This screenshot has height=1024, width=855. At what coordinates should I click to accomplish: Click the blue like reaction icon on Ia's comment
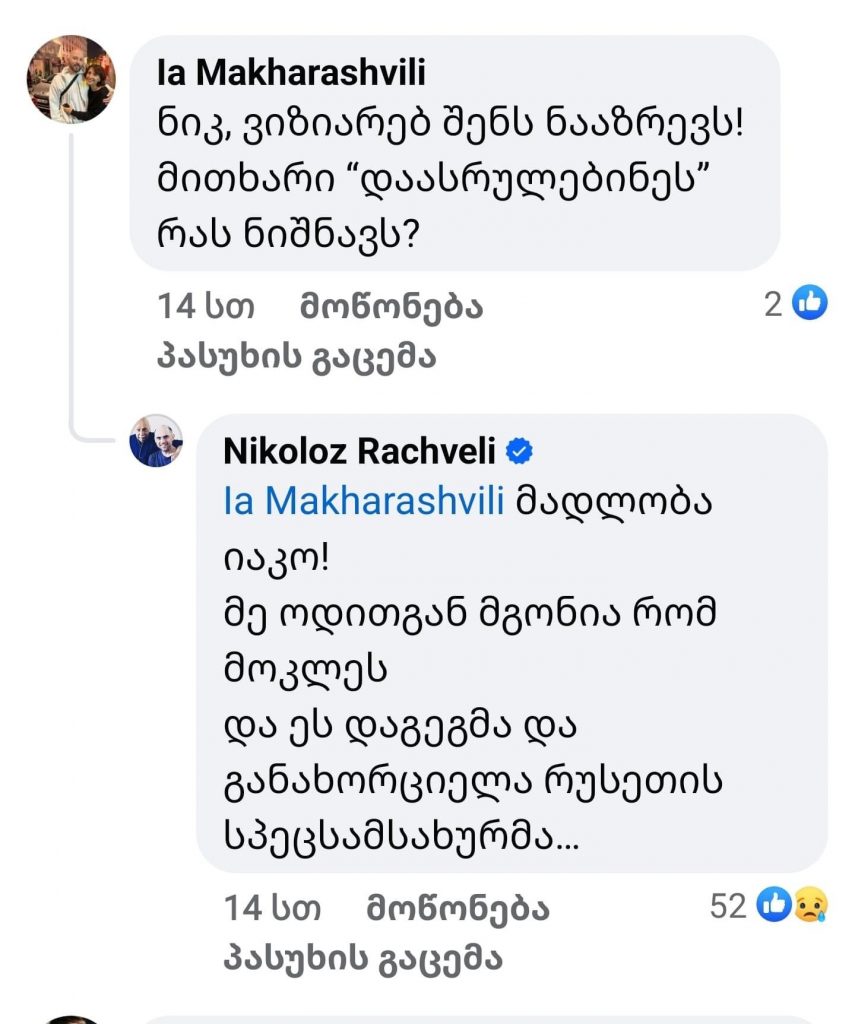[x=810, y=304]
